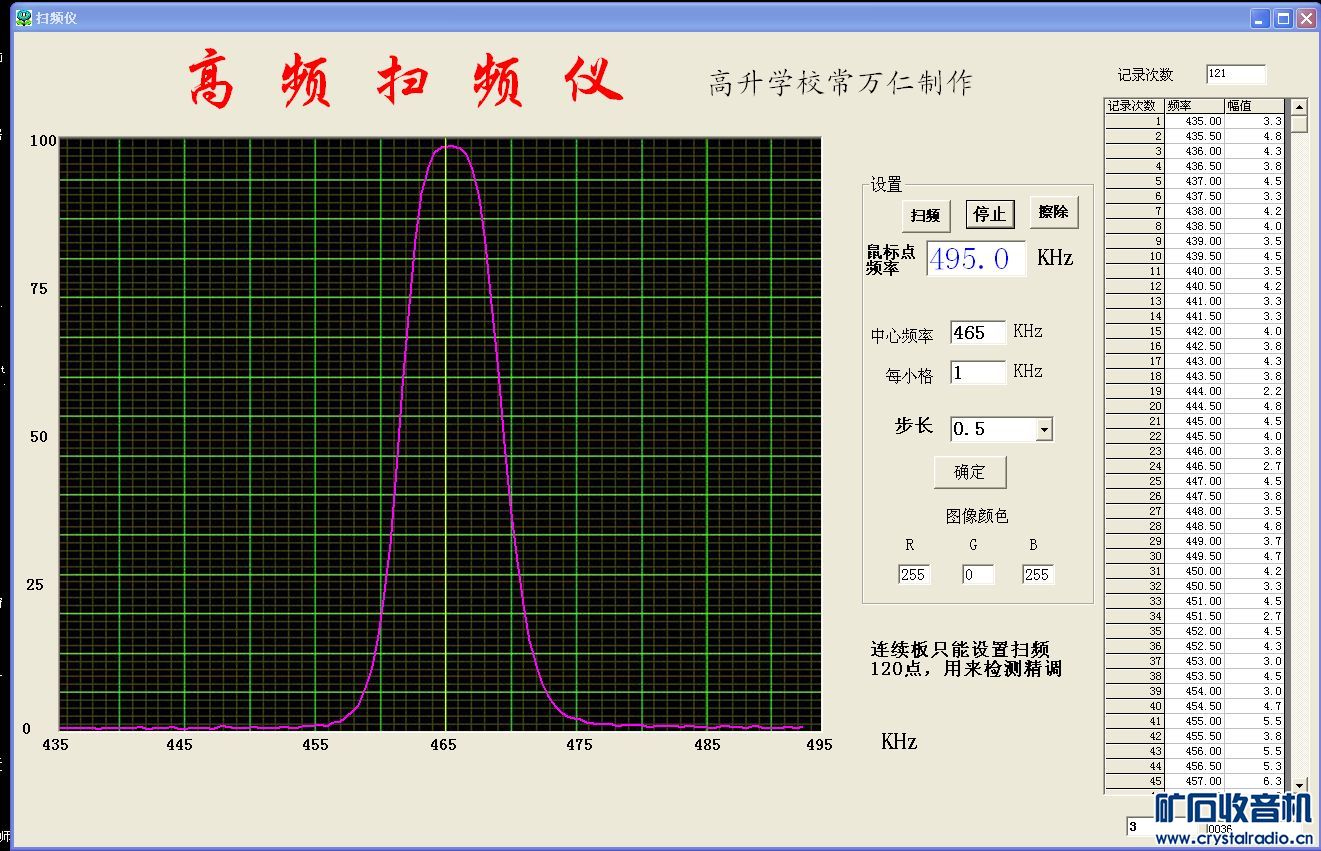Select the 鼠标点频率 field showing 495.0
1321x851 pixels.
click(x=975, y=259)
